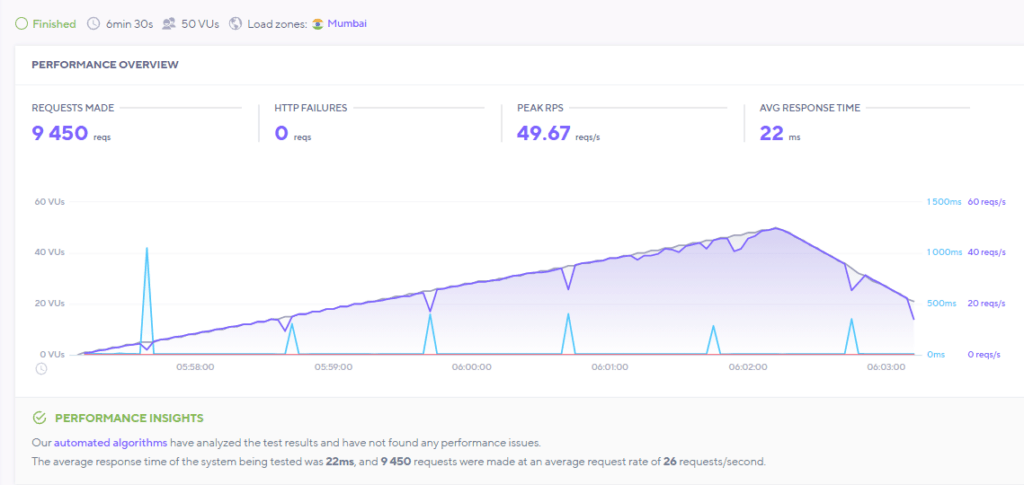Click the users icon beside 50 VUs
This screenshot has width=1024, height=485.
[x=169, y=23]
